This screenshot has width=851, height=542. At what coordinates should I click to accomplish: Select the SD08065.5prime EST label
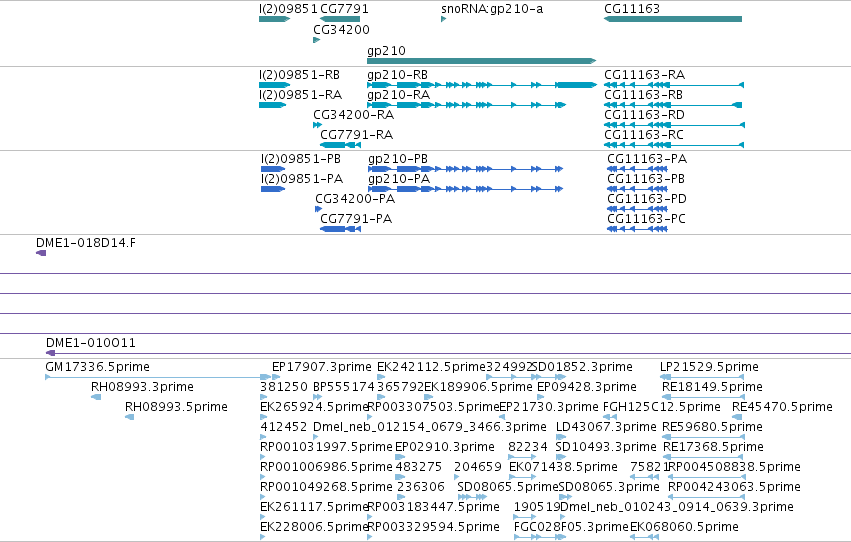pos(507,487)
